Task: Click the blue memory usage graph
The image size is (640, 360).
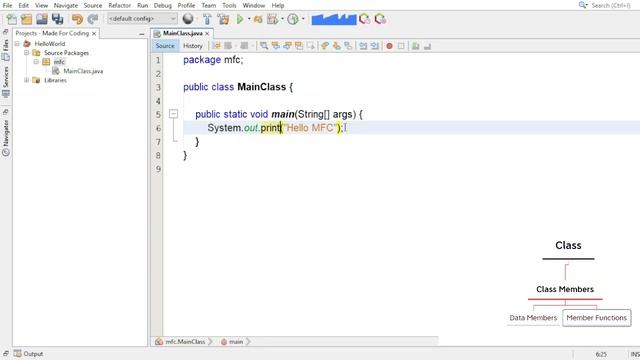Action: coord(334,19)
